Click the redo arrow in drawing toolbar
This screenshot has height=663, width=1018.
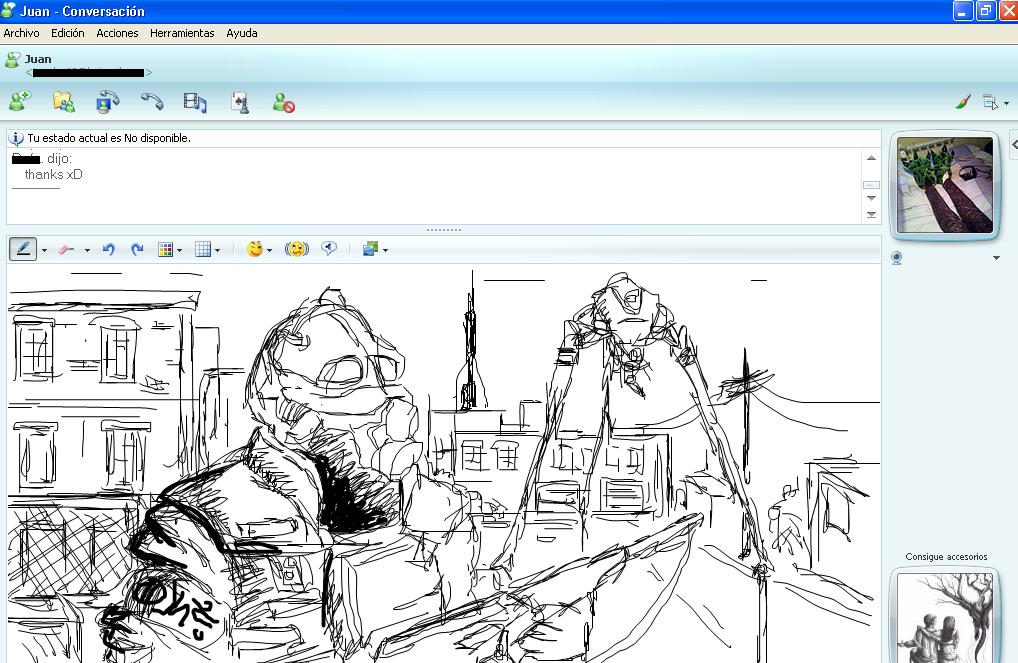coord(137,249)
